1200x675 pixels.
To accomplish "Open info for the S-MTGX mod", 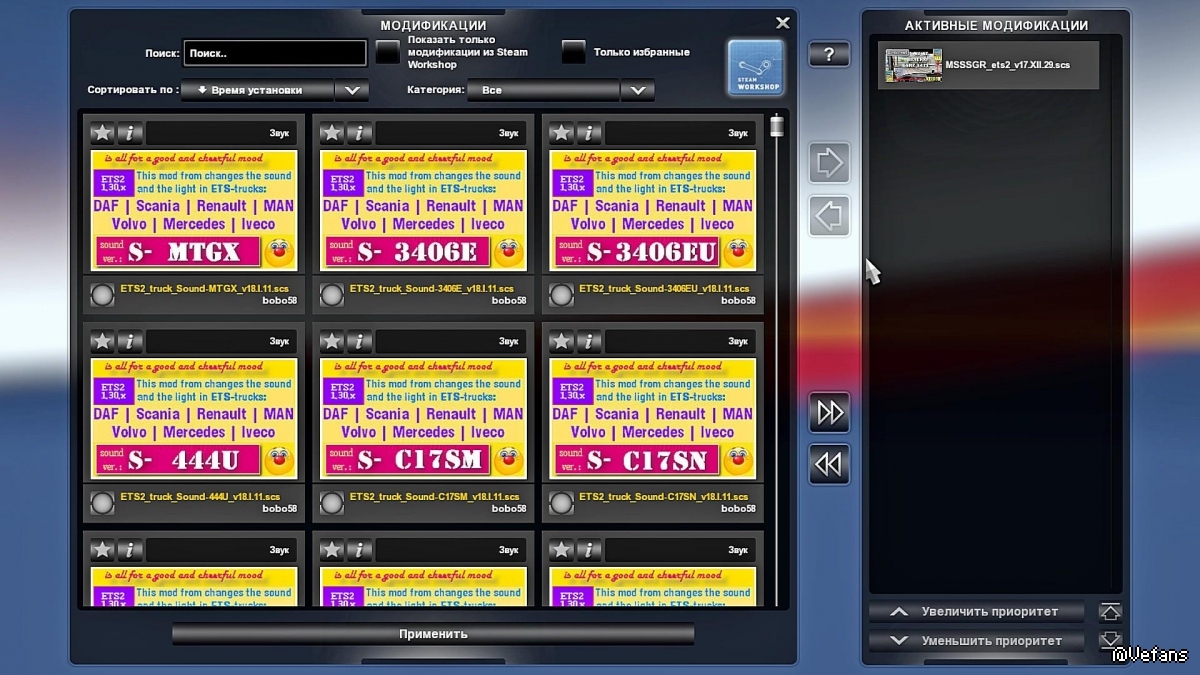I will click(x=130, y=133).
